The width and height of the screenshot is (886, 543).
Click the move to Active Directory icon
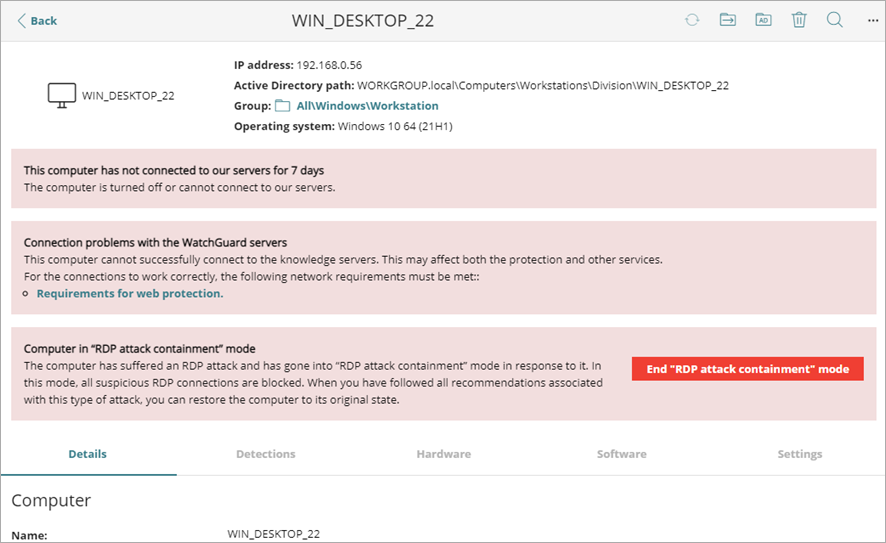[x=763, y=20]
